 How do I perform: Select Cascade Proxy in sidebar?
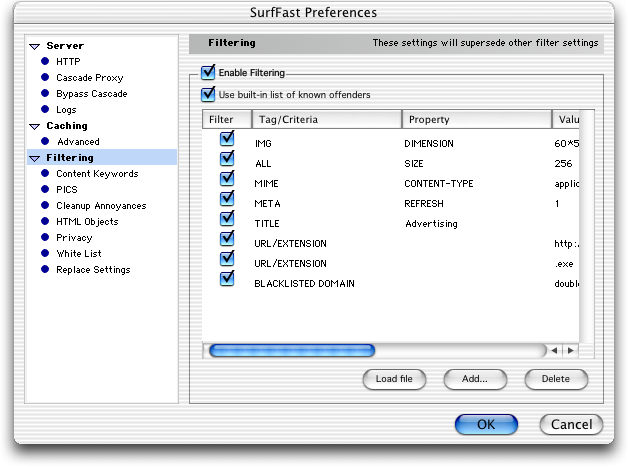tap(89, 78)
